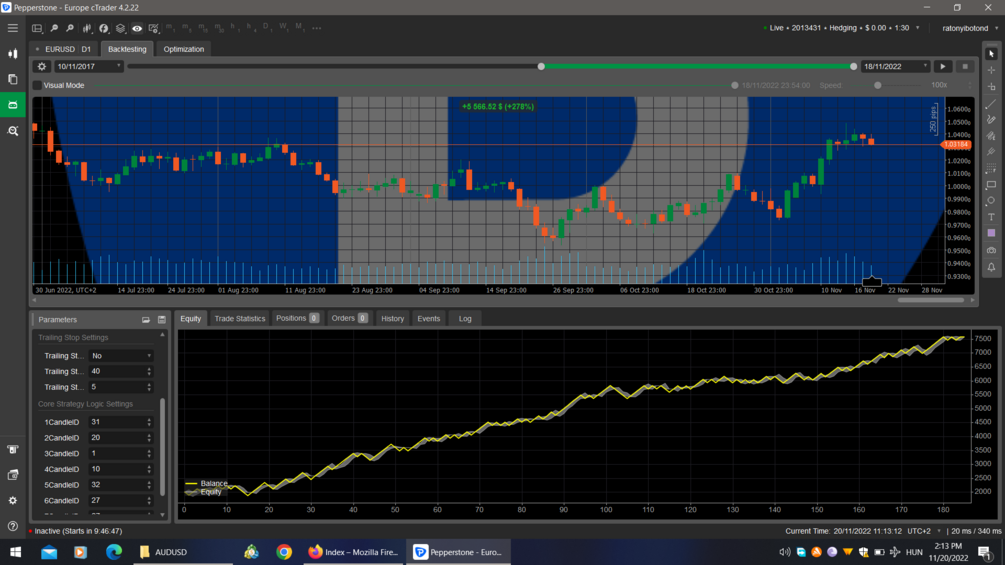Select the Backtesting tab
Screen dimensions: 1005x565
tap(127, 49)
